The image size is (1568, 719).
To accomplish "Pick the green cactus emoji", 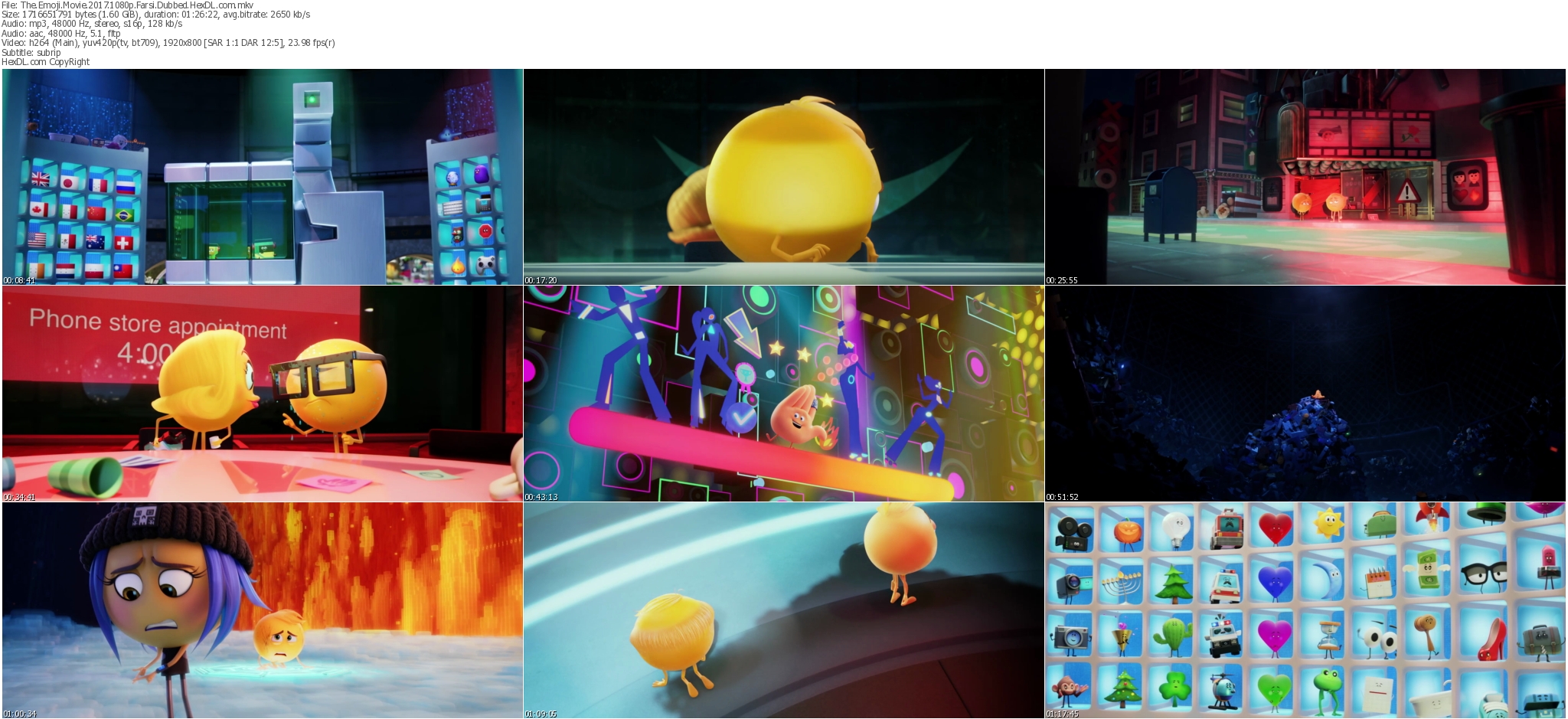I will pyautogui.click(x=1172, y=636).
